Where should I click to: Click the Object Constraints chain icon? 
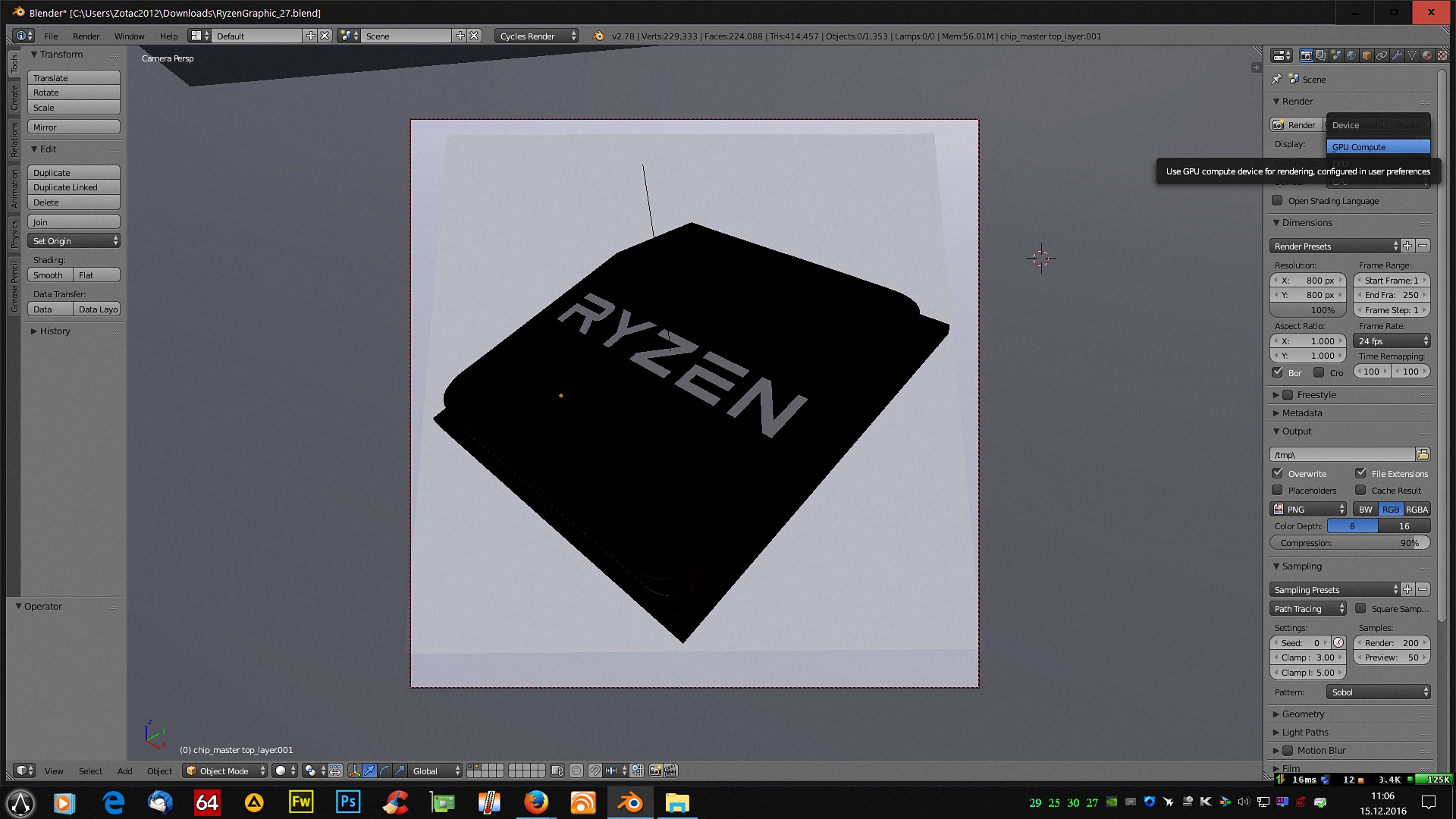(x=1382, y=55)
